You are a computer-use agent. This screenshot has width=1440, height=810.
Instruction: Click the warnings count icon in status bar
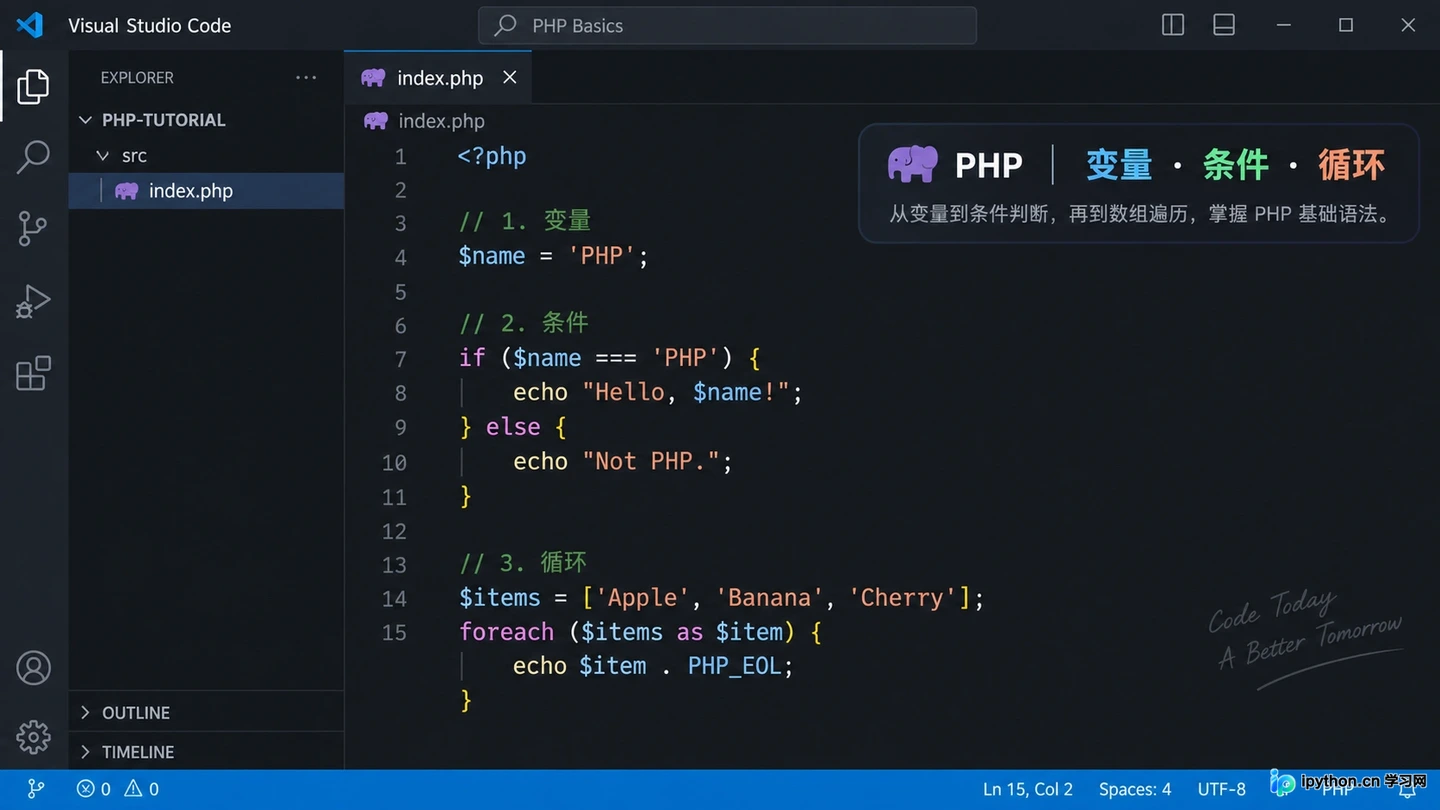[x=133, y=789]
